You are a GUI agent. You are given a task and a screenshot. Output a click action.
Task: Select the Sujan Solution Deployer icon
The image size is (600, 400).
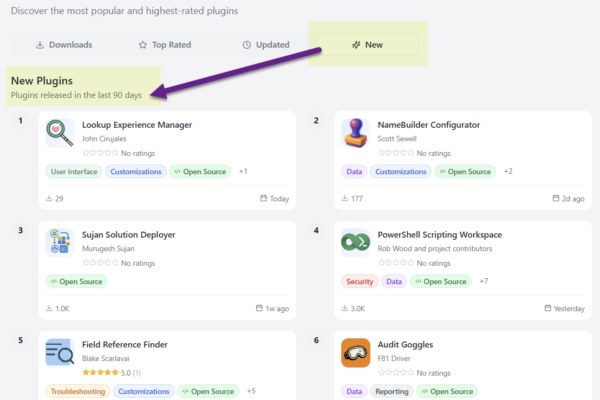(60, 243)
